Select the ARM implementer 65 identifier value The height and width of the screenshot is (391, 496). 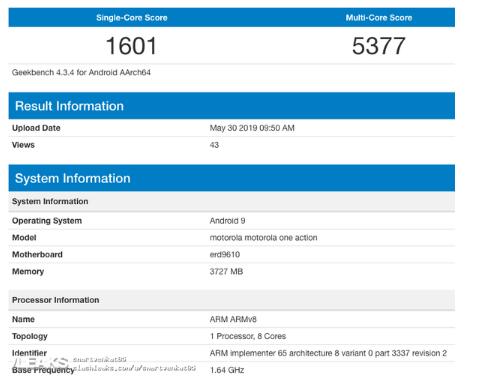click(328, 353)
